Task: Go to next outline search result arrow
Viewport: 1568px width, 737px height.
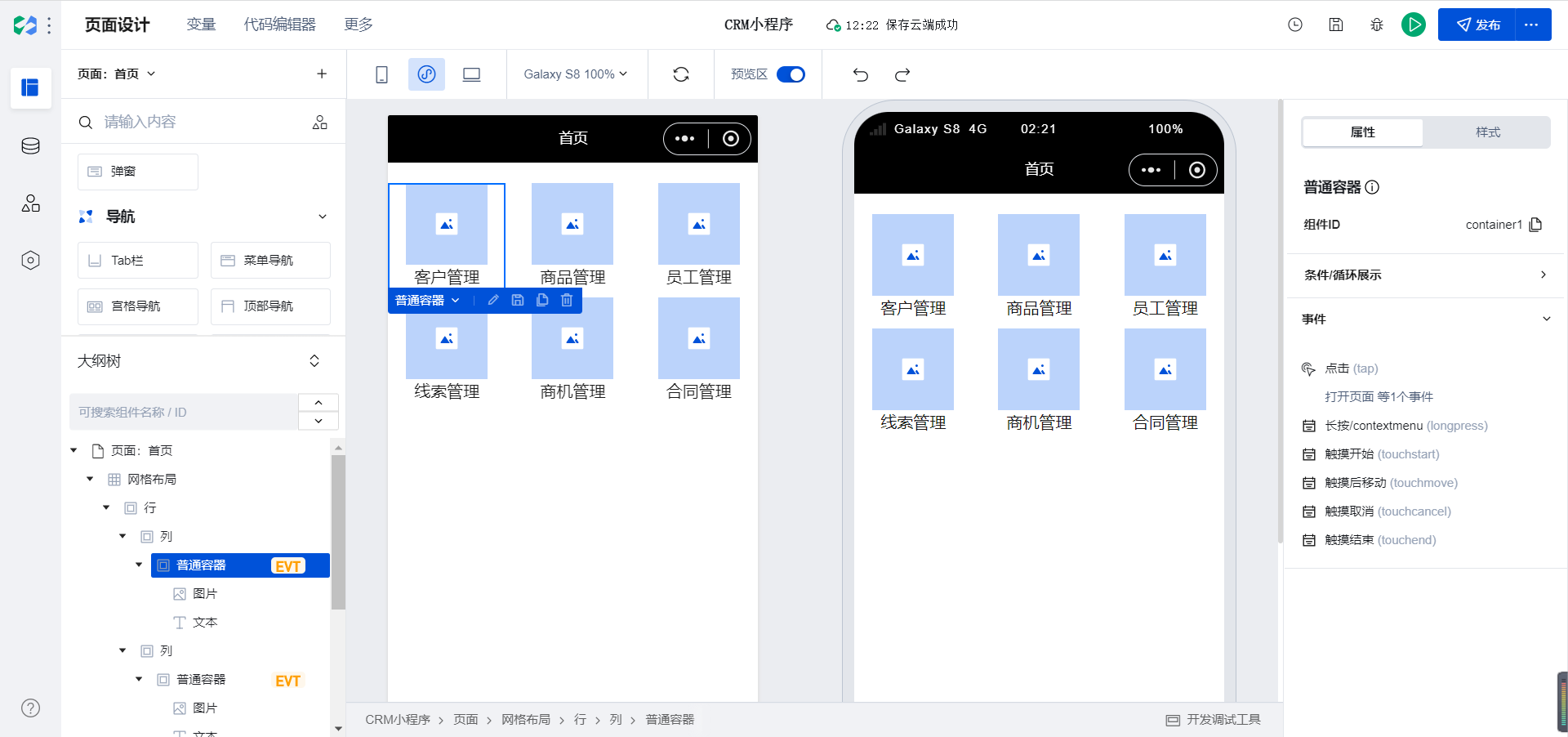Action: click(318, 421)
